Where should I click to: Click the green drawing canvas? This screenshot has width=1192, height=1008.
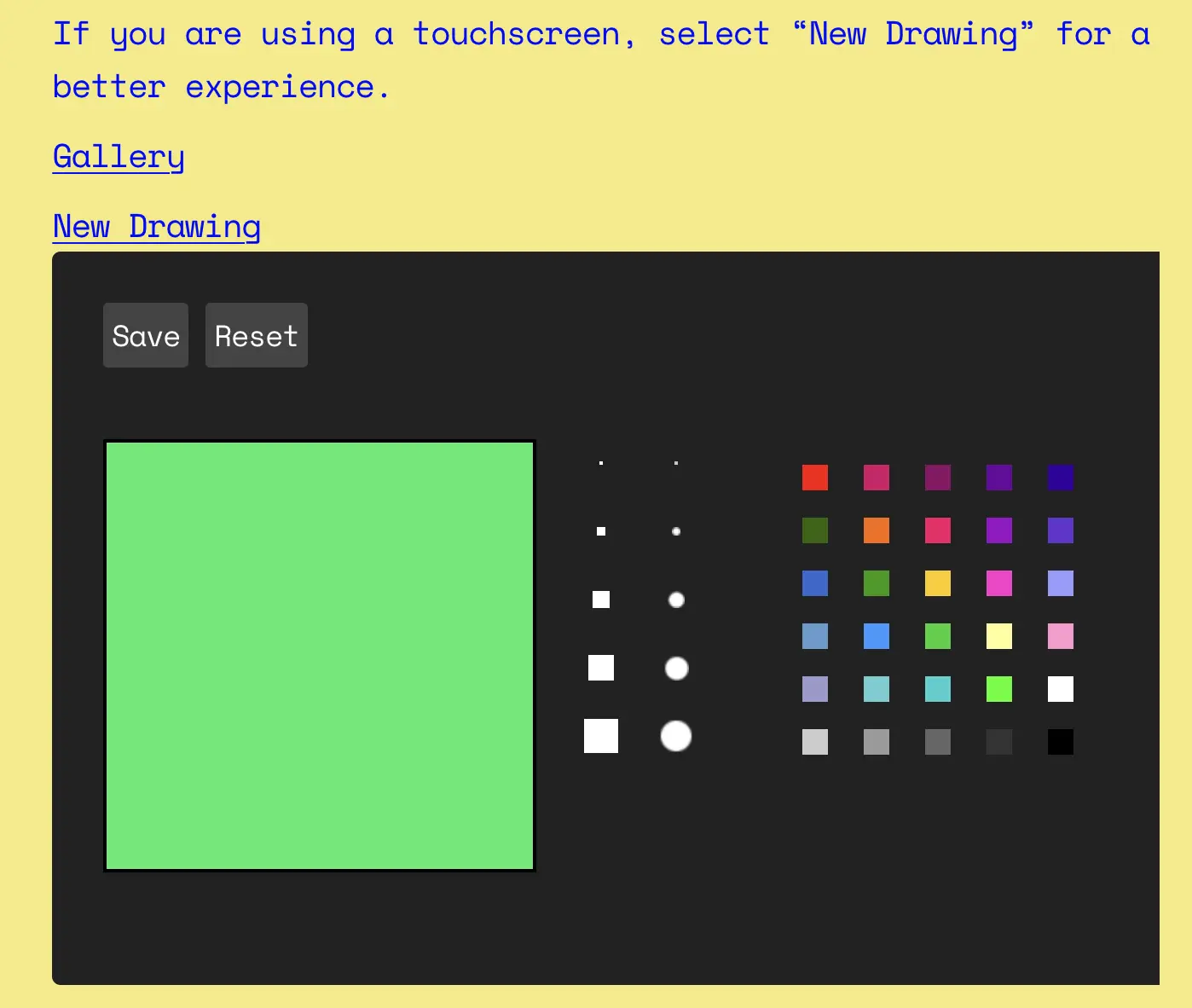click(319, 654)
